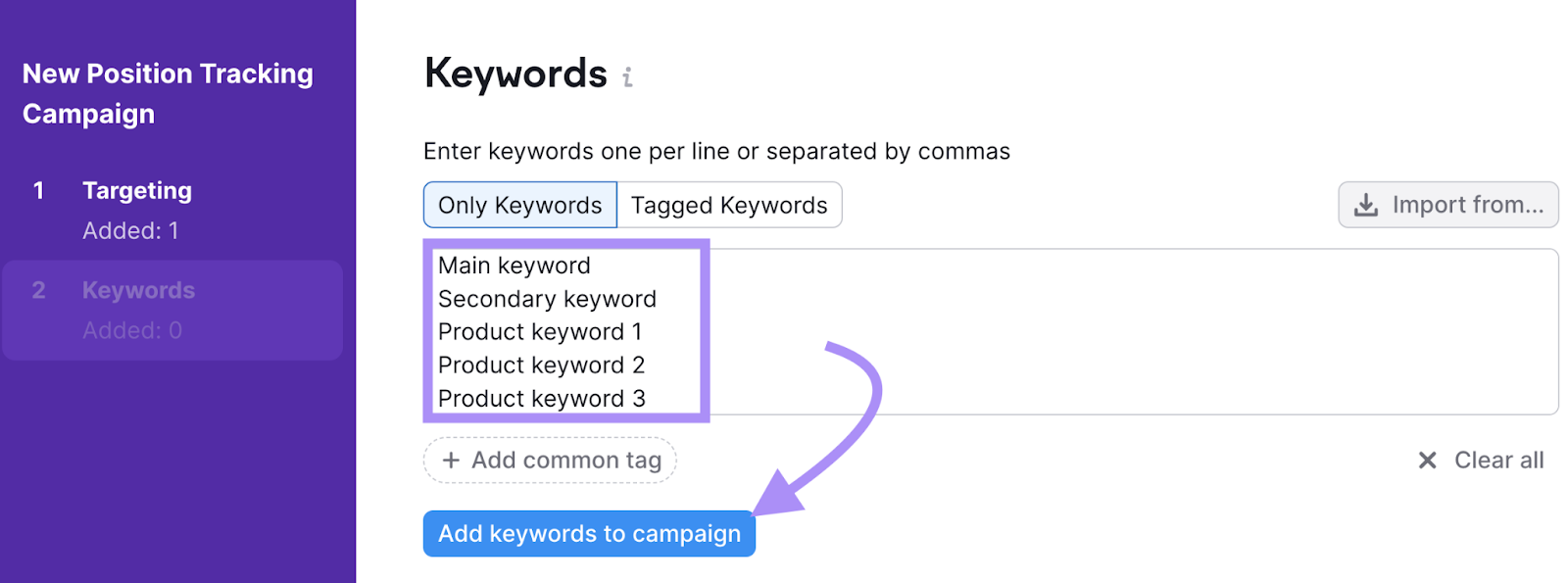
Task: Click Add common tag
Action: 550,460
